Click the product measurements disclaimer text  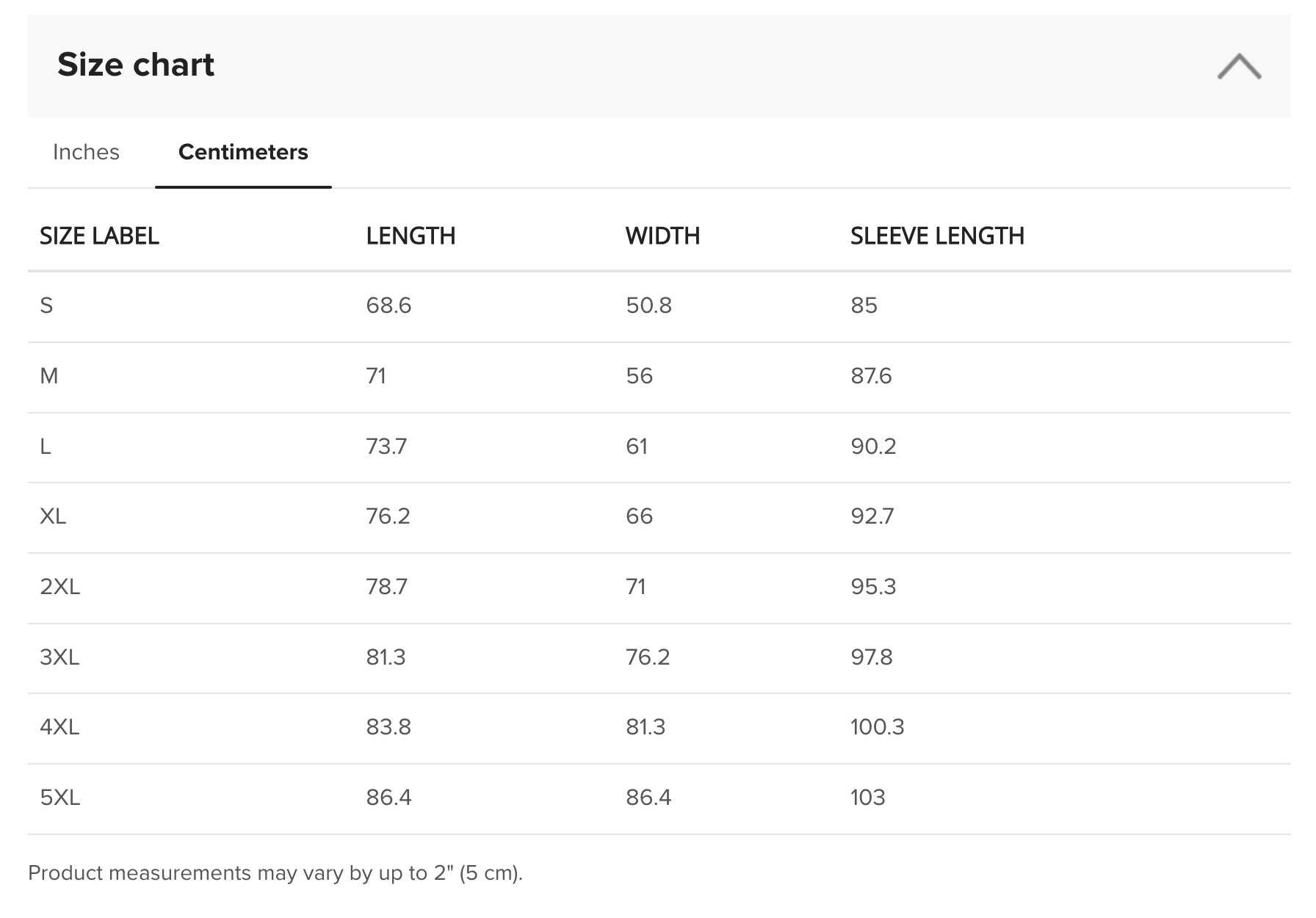[275, 873]
